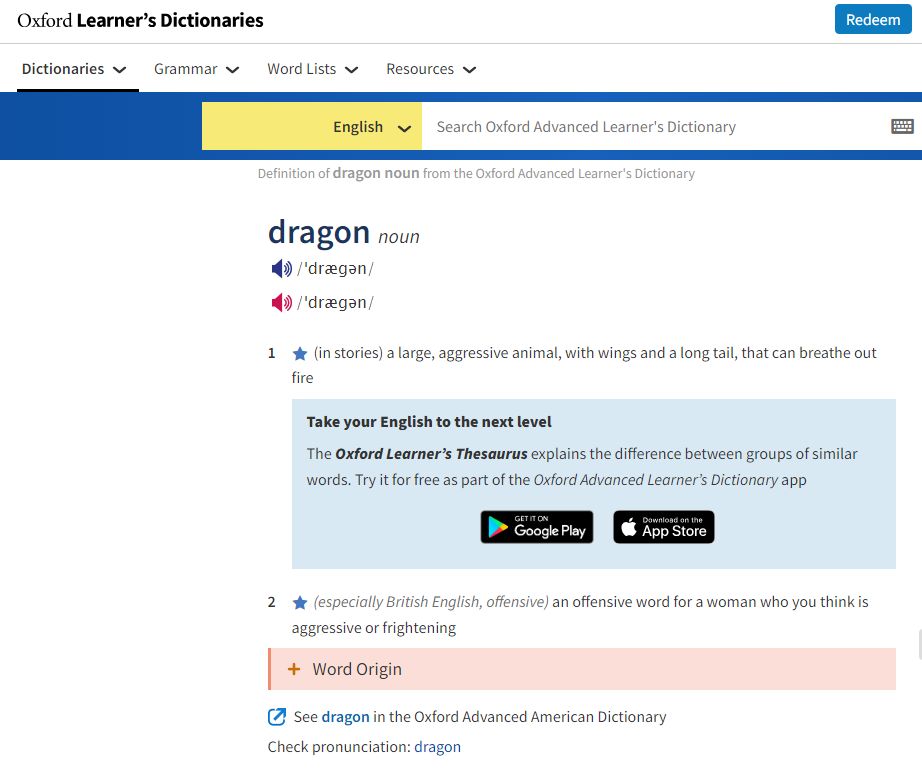
Task: Click the dragon headword title
Action: 319,232
